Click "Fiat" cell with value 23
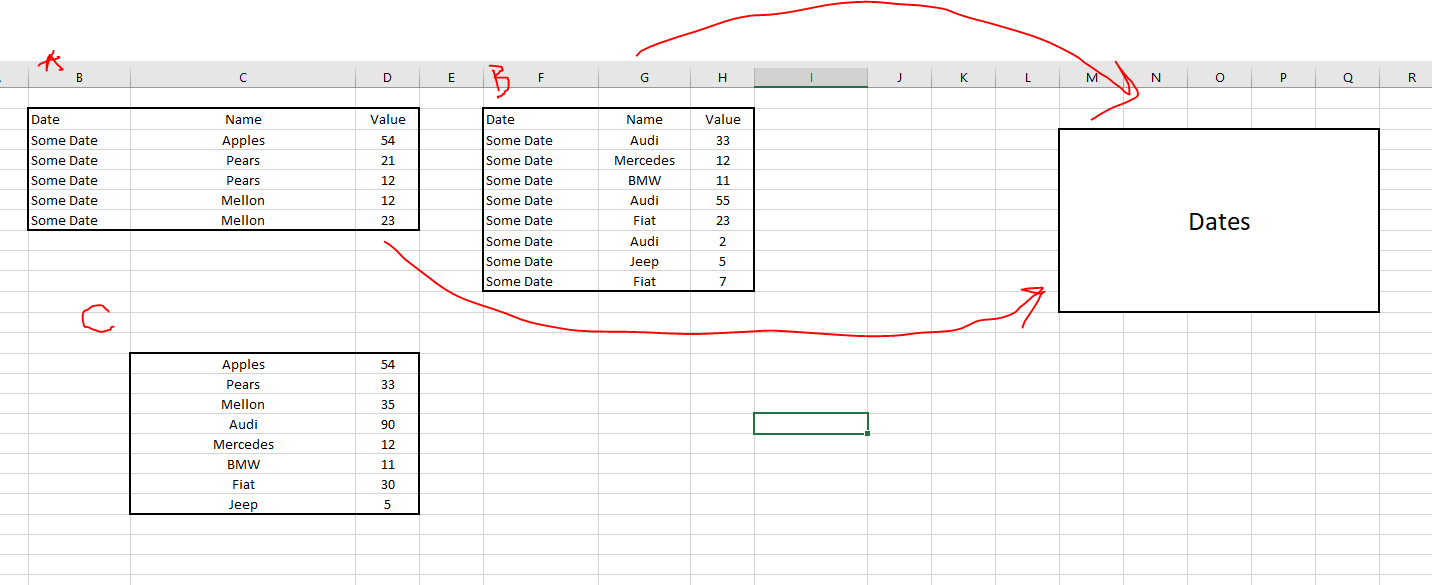 tap(644, 220)
